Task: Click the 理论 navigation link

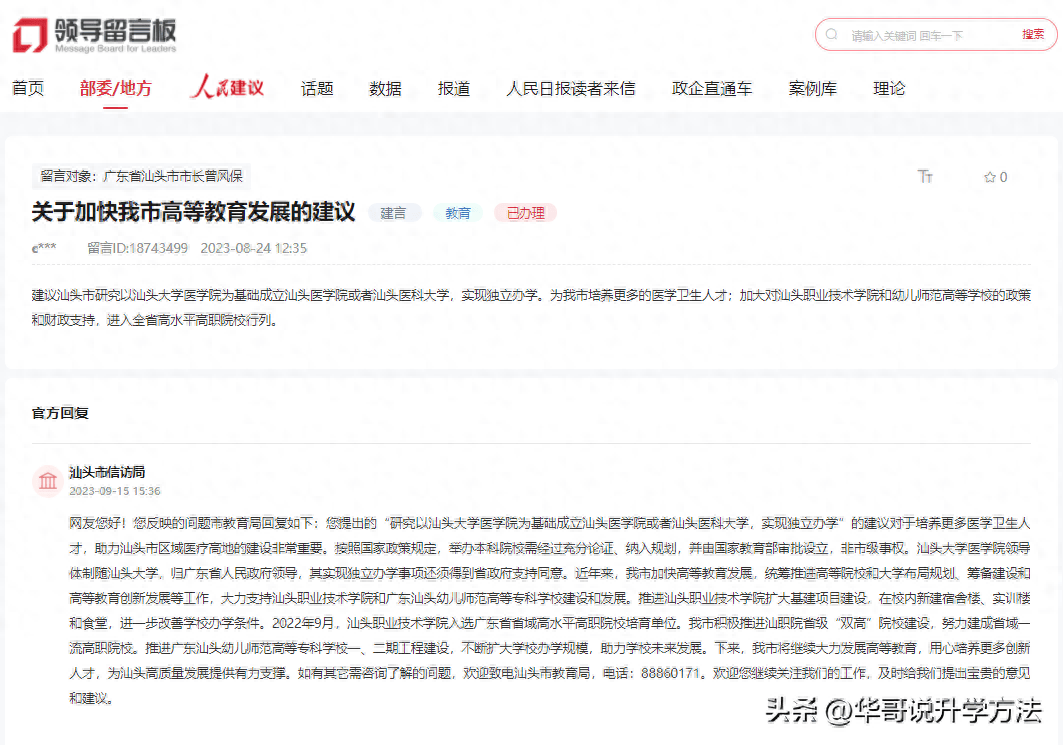Action: (888, 89)
